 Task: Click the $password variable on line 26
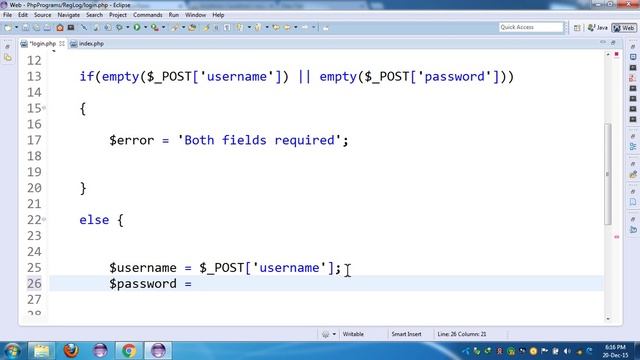coord(143,284)
